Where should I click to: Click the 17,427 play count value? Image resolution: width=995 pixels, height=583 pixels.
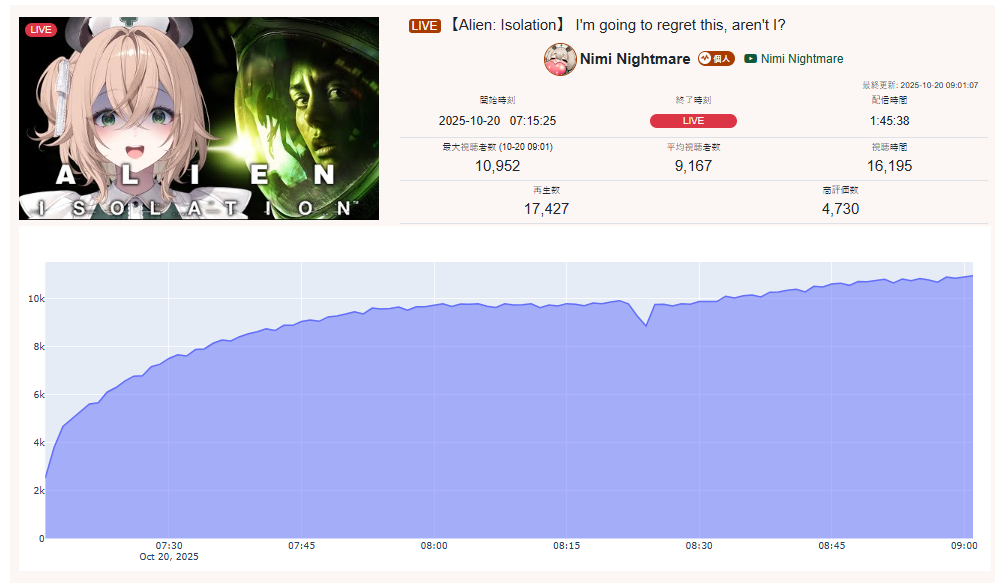click(x=546, y=209)
